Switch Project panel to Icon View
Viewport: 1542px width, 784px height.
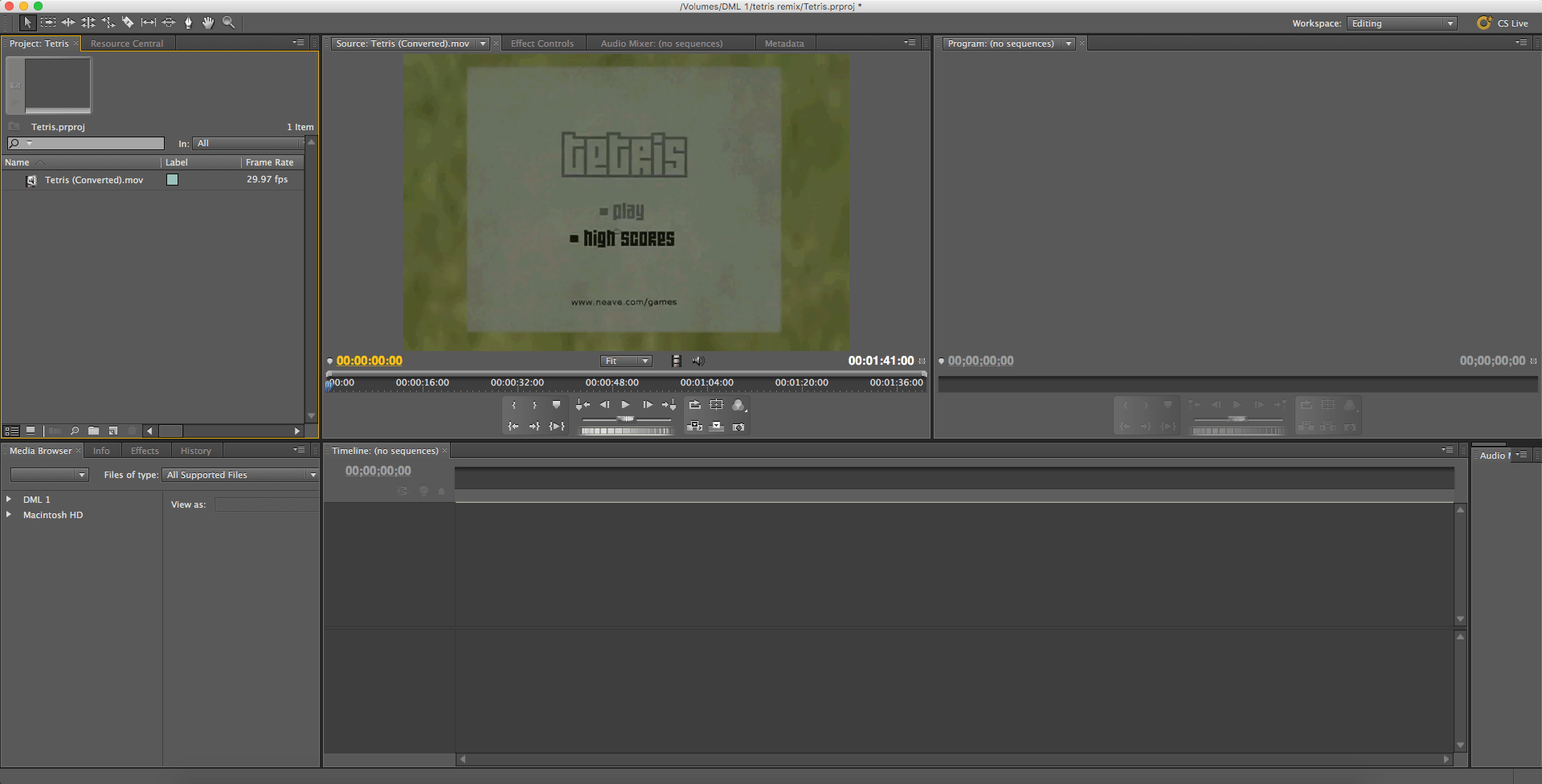(x=31, y=431)
